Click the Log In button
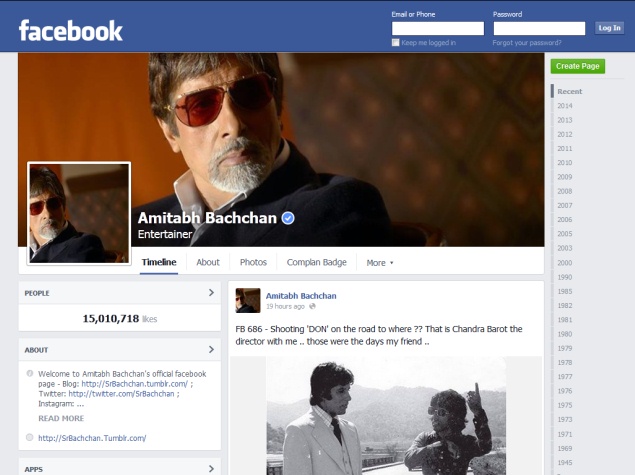 [609, 28]
